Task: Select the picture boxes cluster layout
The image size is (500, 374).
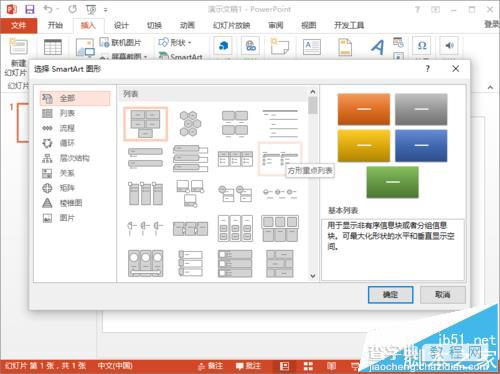Action: (x=190, y=193)
